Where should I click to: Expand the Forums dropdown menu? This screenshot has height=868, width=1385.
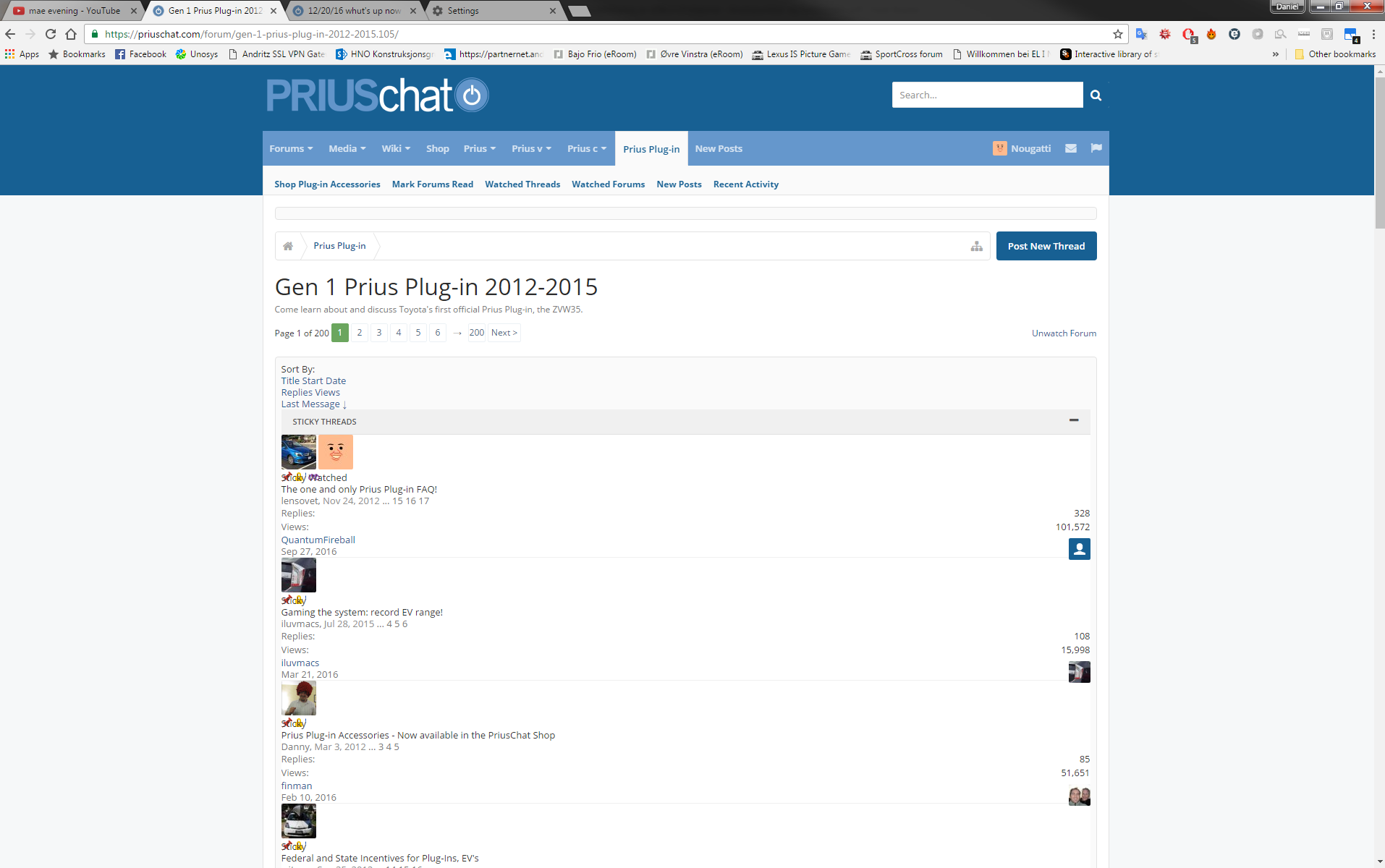point(291,148)
